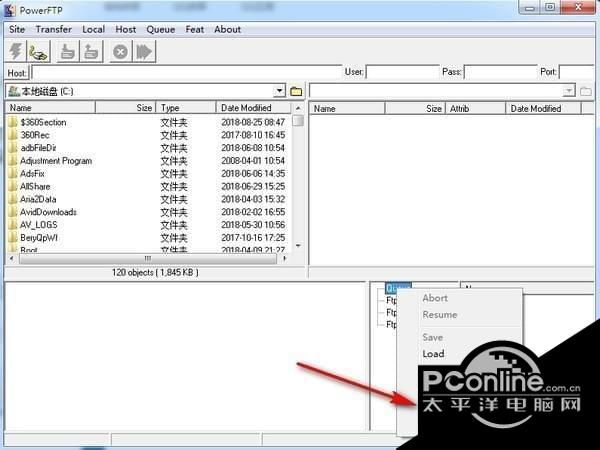Open the Feat menu
This screenshot has height=450, width=600.
[194, 29]
